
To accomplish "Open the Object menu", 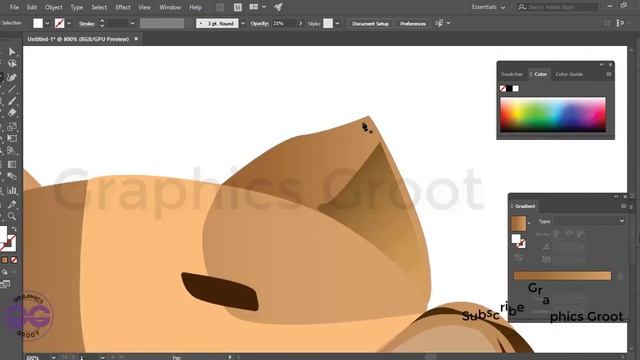I will point(53,7).
